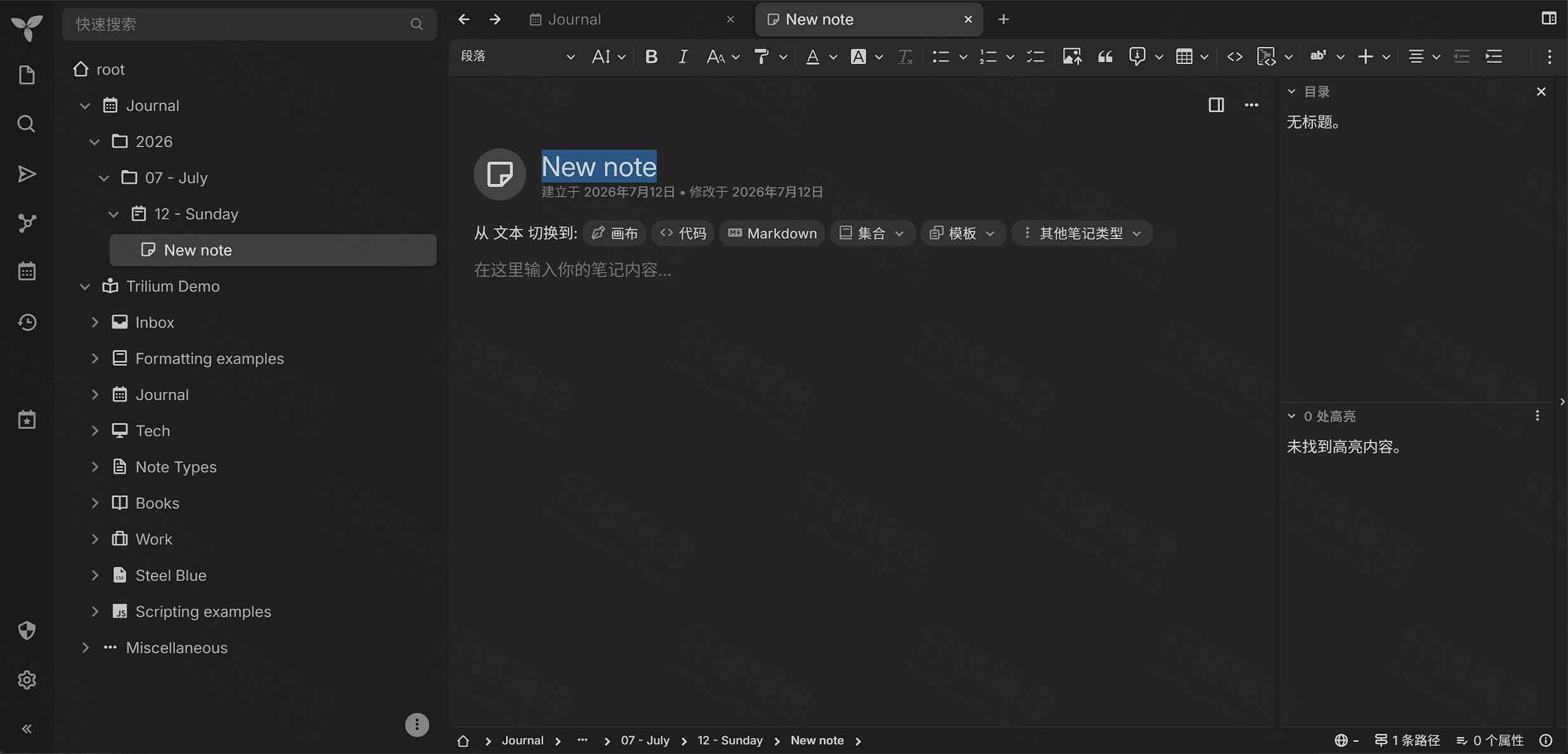Open the new note launcher icon
Viewport: 1568px width, 754px height.
27,75
